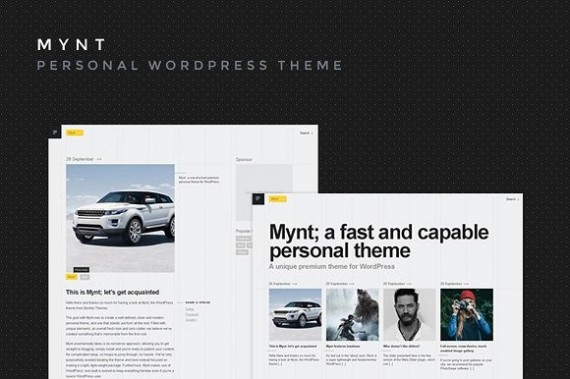The height and width of the screenshot is (379, 570).
Task: Open 'This is Mynt; let's get acquainted' post title
Action: tap(112, 292)
